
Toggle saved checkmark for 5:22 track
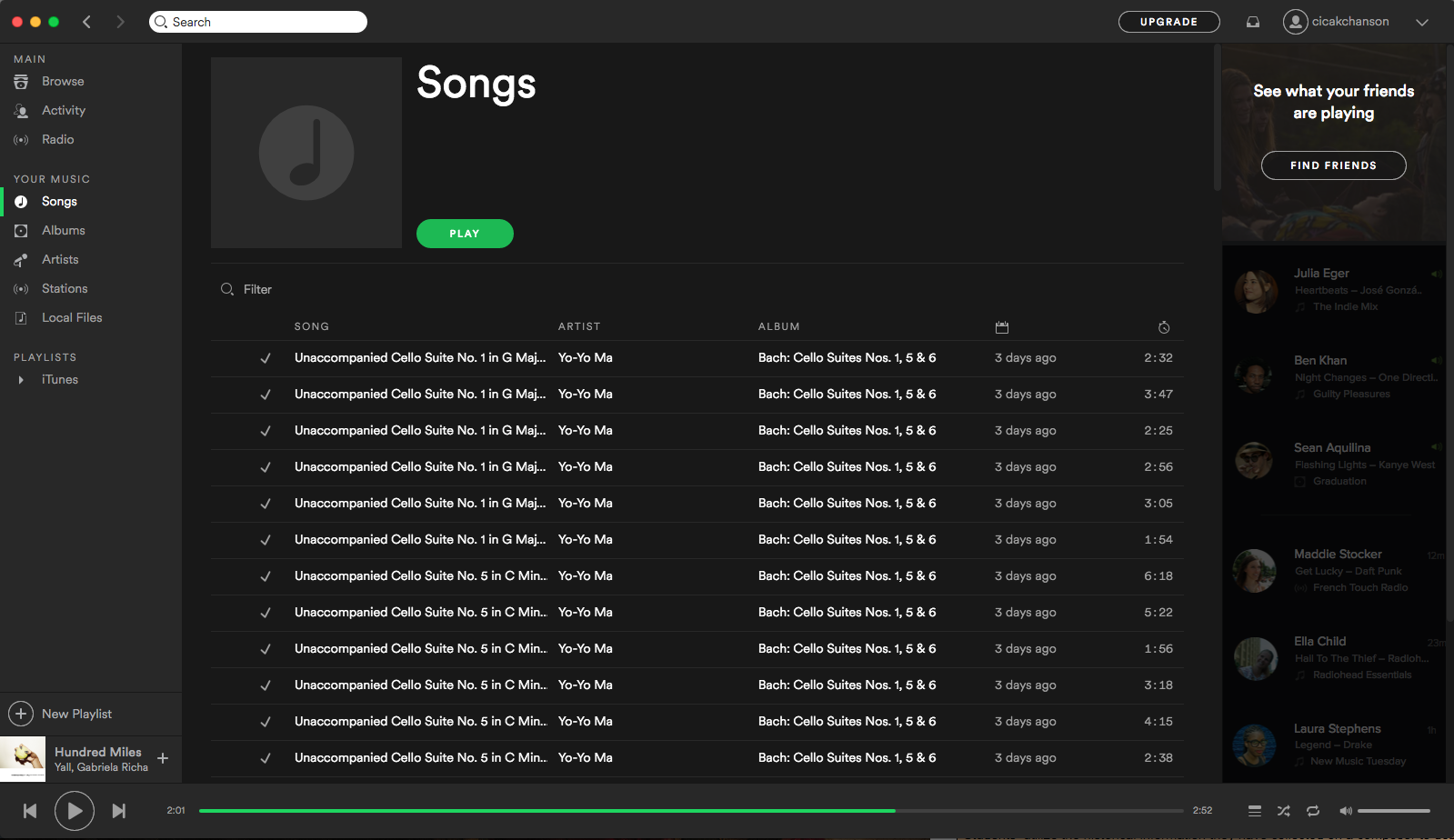(266, 613)
